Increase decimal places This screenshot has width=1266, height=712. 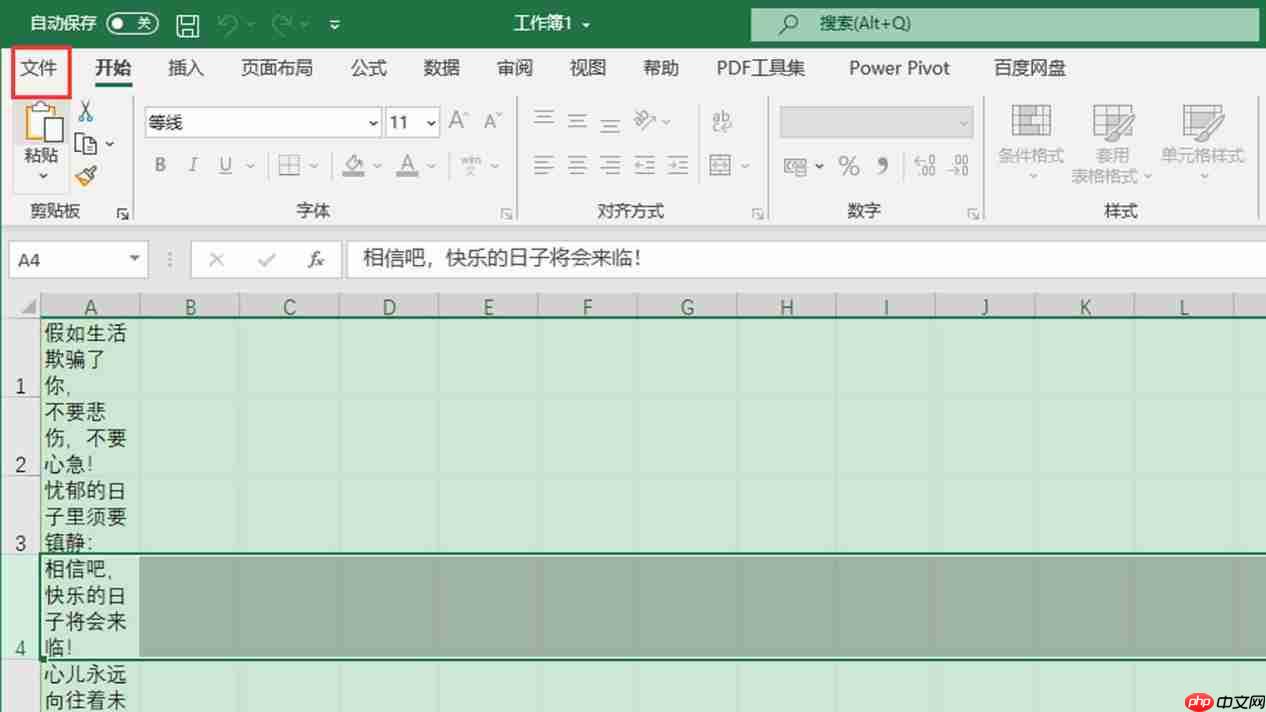pos(925,165)
